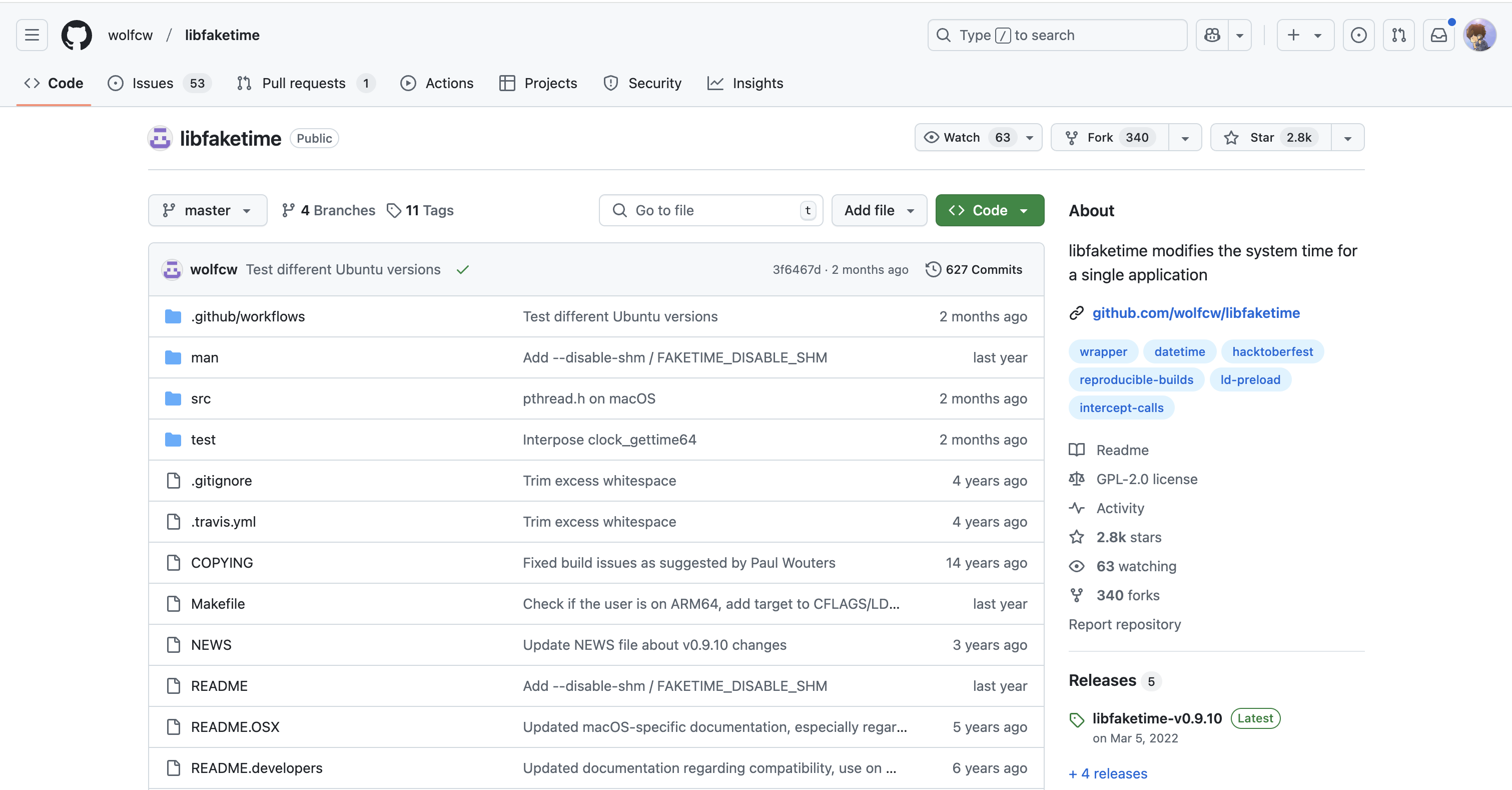
Task: Open the pull requests icon in header
Action: (1399, 35)
